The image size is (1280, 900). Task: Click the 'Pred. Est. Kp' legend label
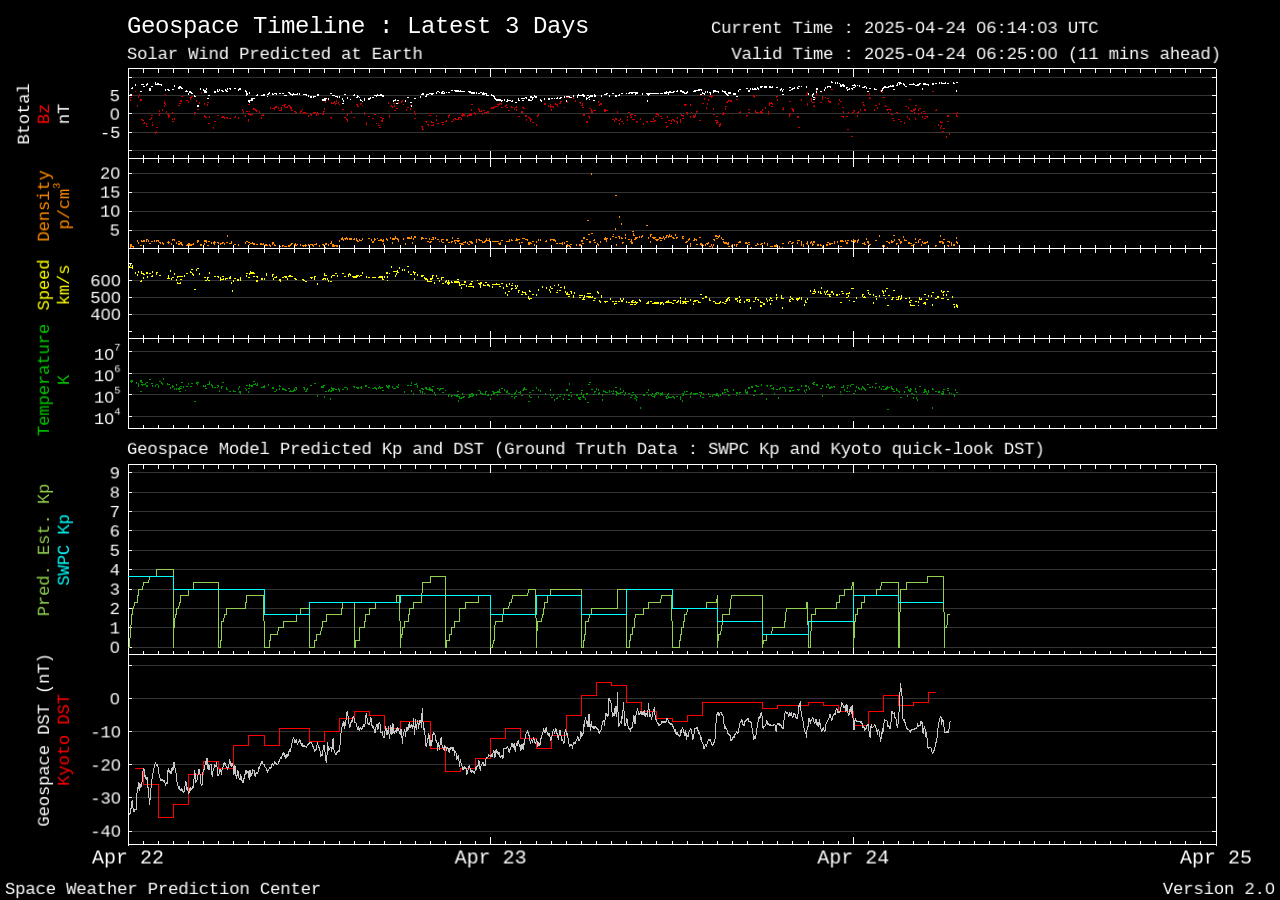(44, 550)
